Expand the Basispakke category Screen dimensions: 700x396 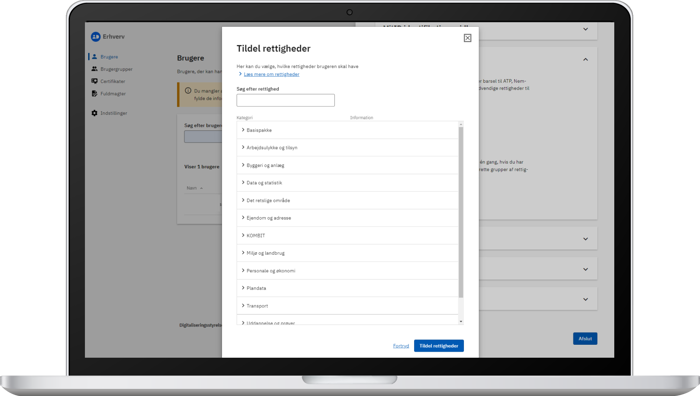pyautogui.click(x=347, y=130)
